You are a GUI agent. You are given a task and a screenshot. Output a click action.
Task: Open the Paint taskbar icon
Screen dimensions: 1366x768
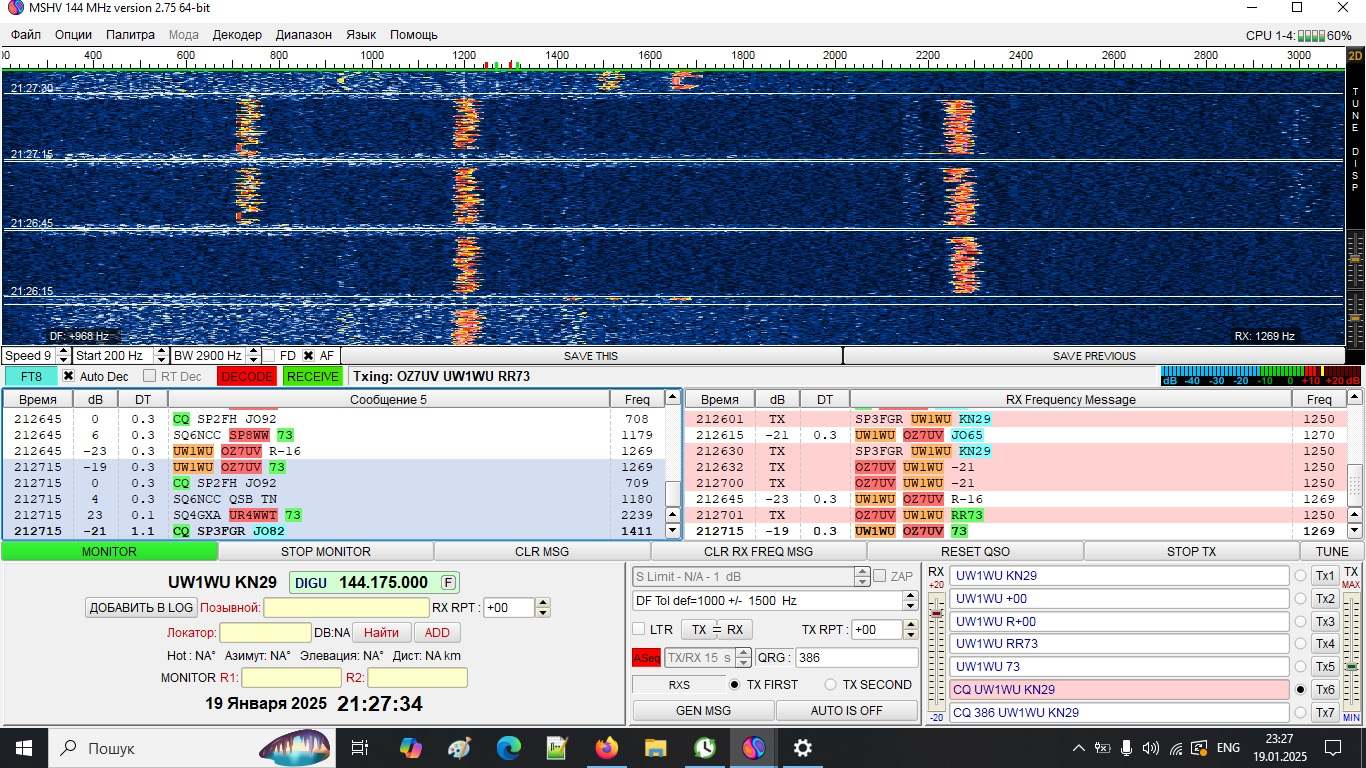(x=460, y=747)
